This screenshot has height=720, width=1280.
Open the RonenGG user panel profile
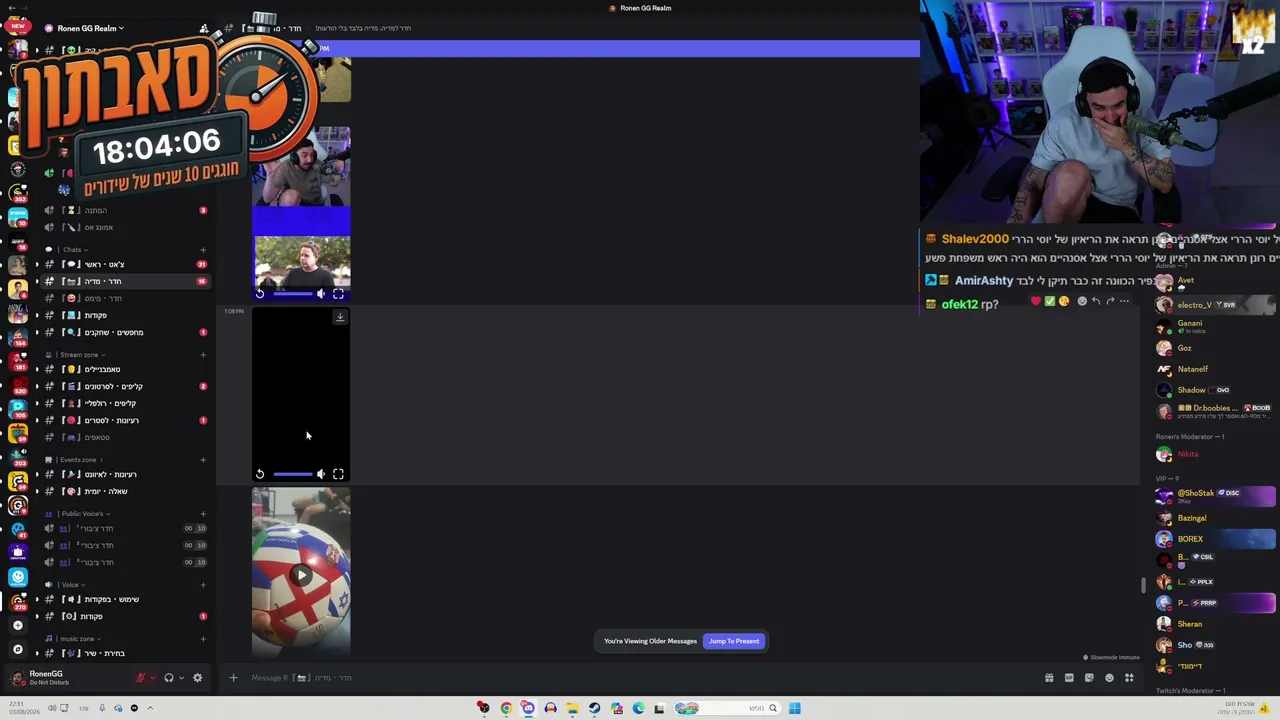click(68, 678)
